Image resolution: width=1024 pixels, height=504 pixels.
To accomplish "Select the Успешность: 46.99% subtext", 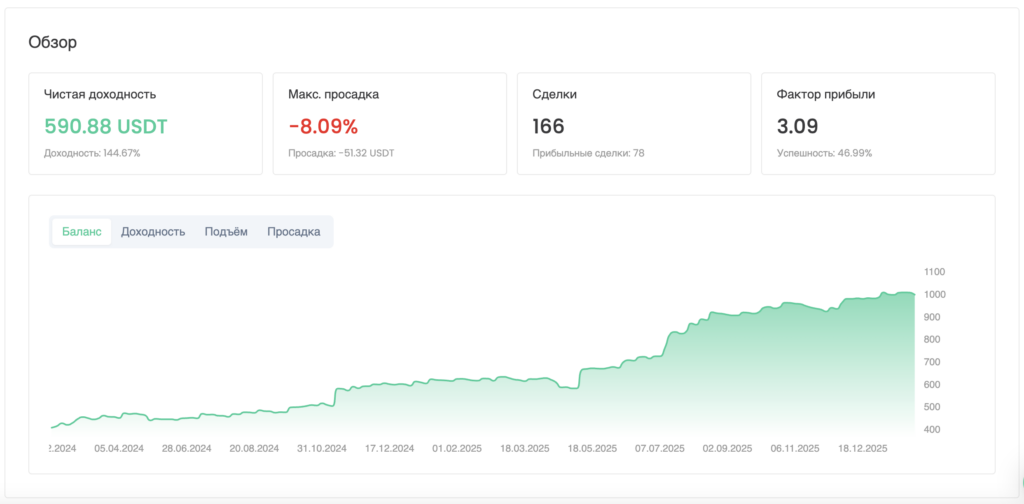I will pos(824,154).
